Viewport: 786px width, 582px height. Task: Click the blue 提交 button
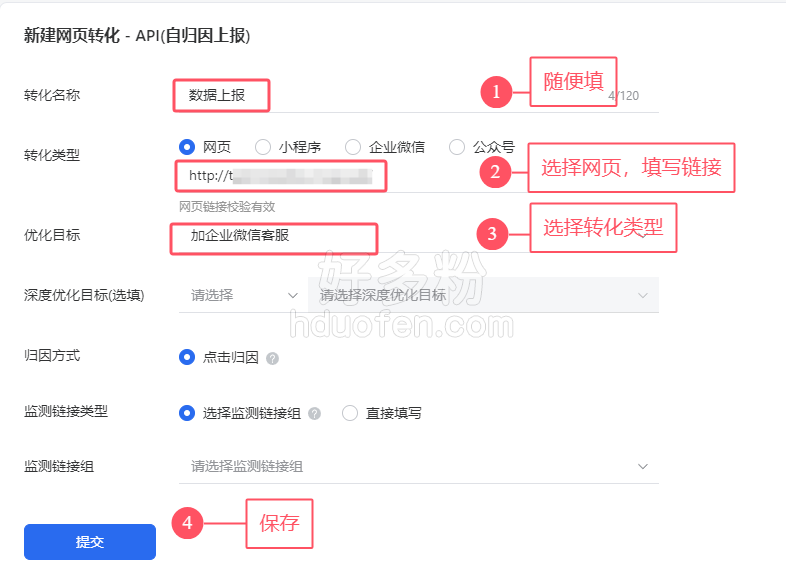(90, 542)
